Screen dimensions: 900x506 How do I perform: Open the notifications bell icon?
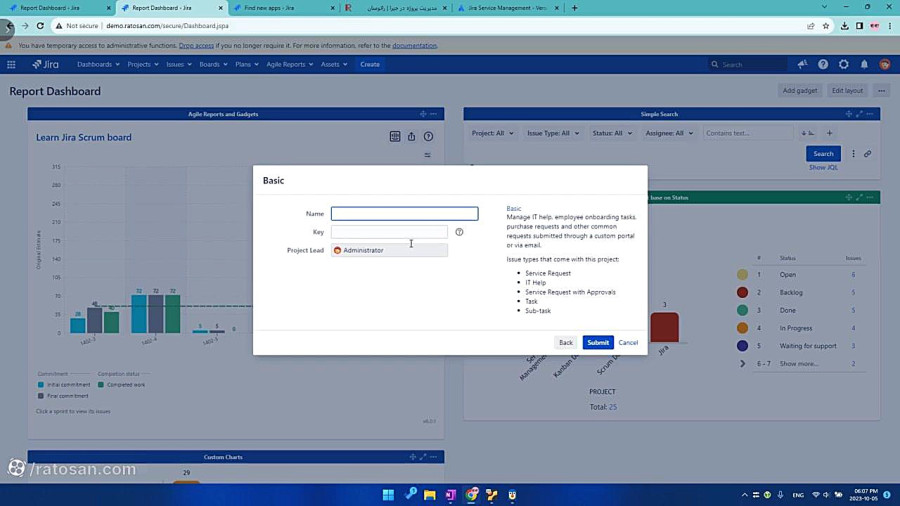[x=864, y=64]
